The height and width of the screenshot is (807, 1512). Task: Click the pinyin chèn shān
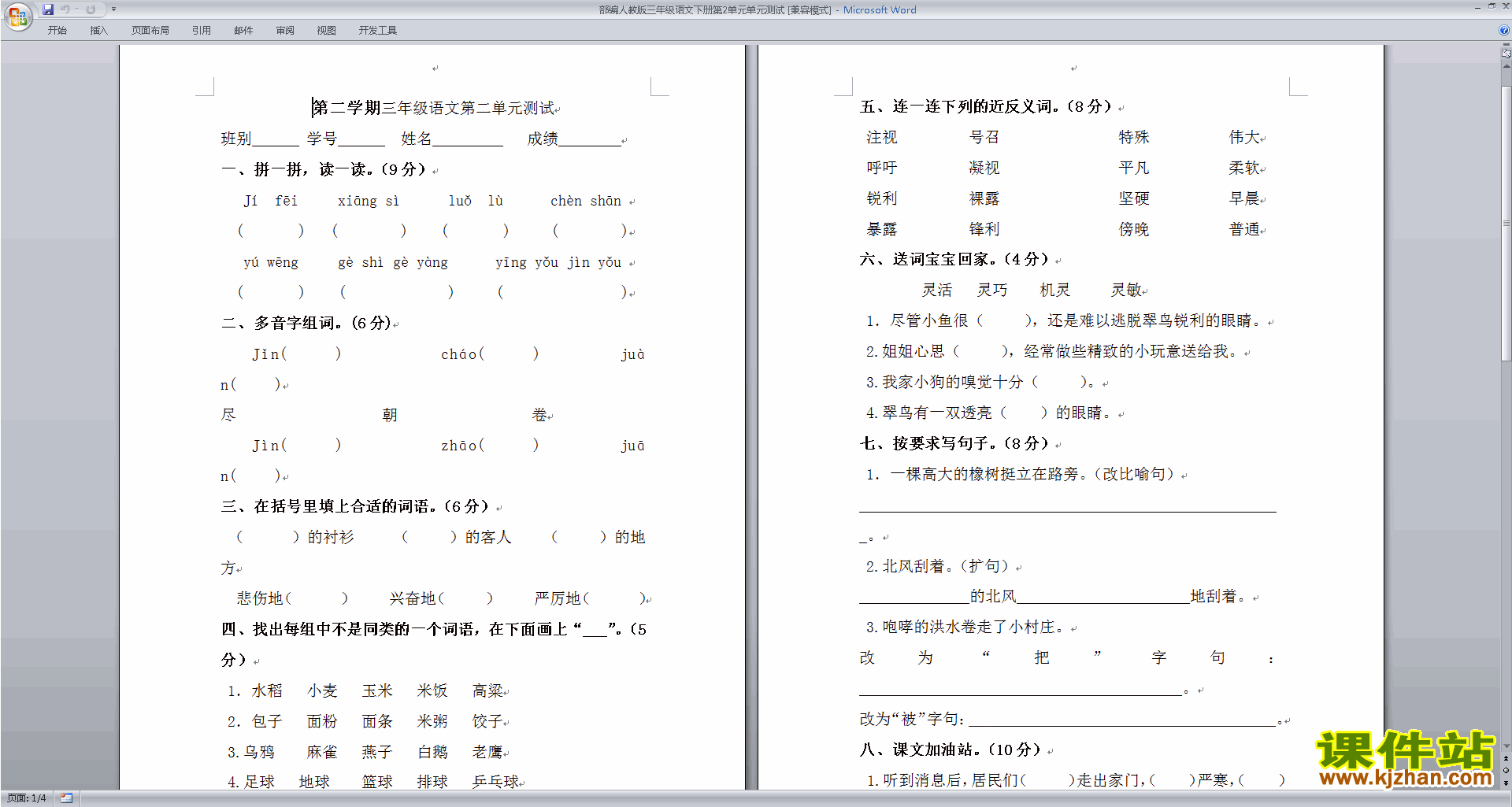click(x=586, y=201)
